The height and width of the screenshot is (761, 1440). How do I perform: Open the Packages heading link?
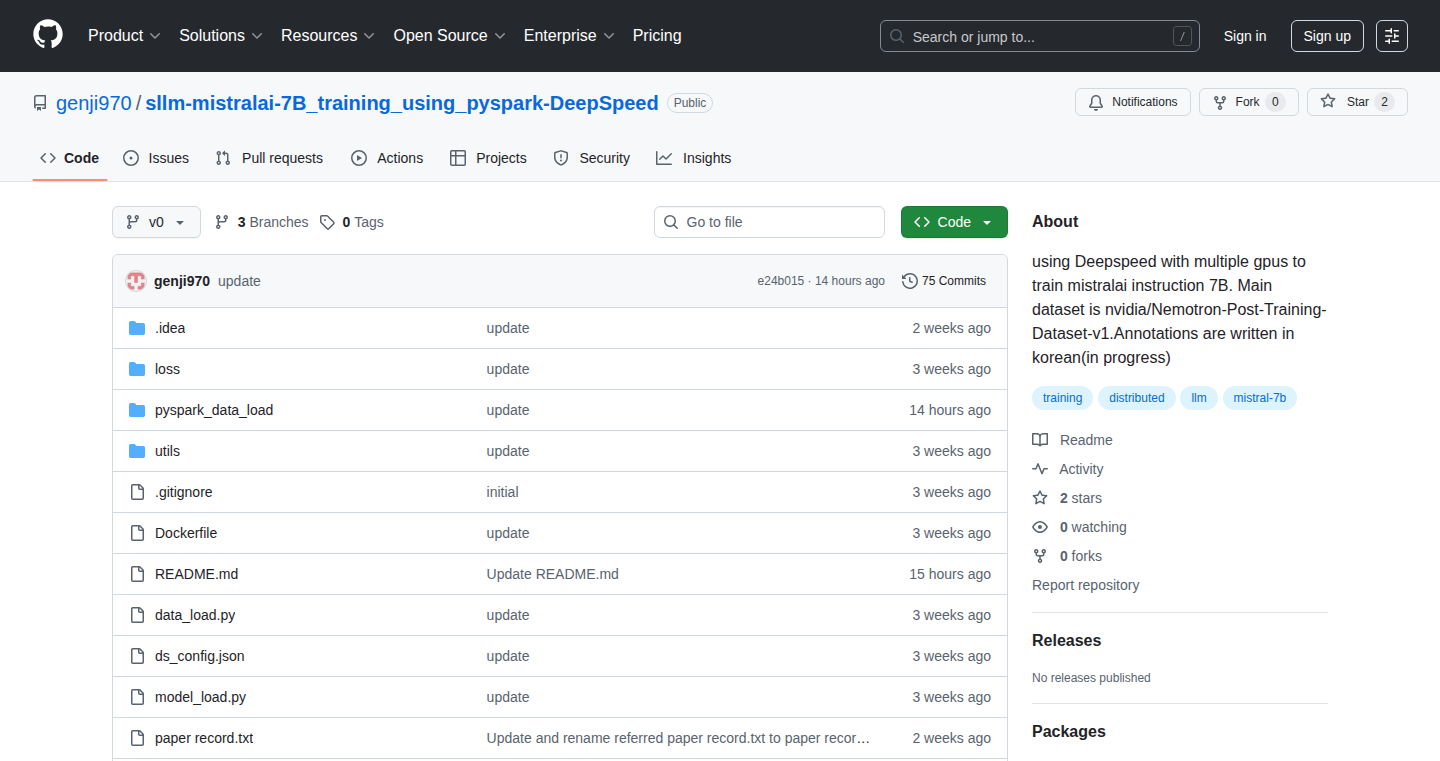(x=1069, y=731)
